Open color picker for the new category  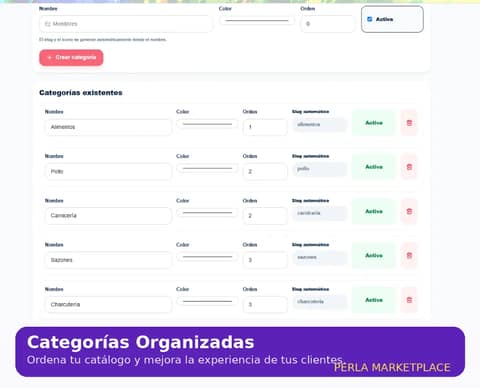(x=257, y=21)
